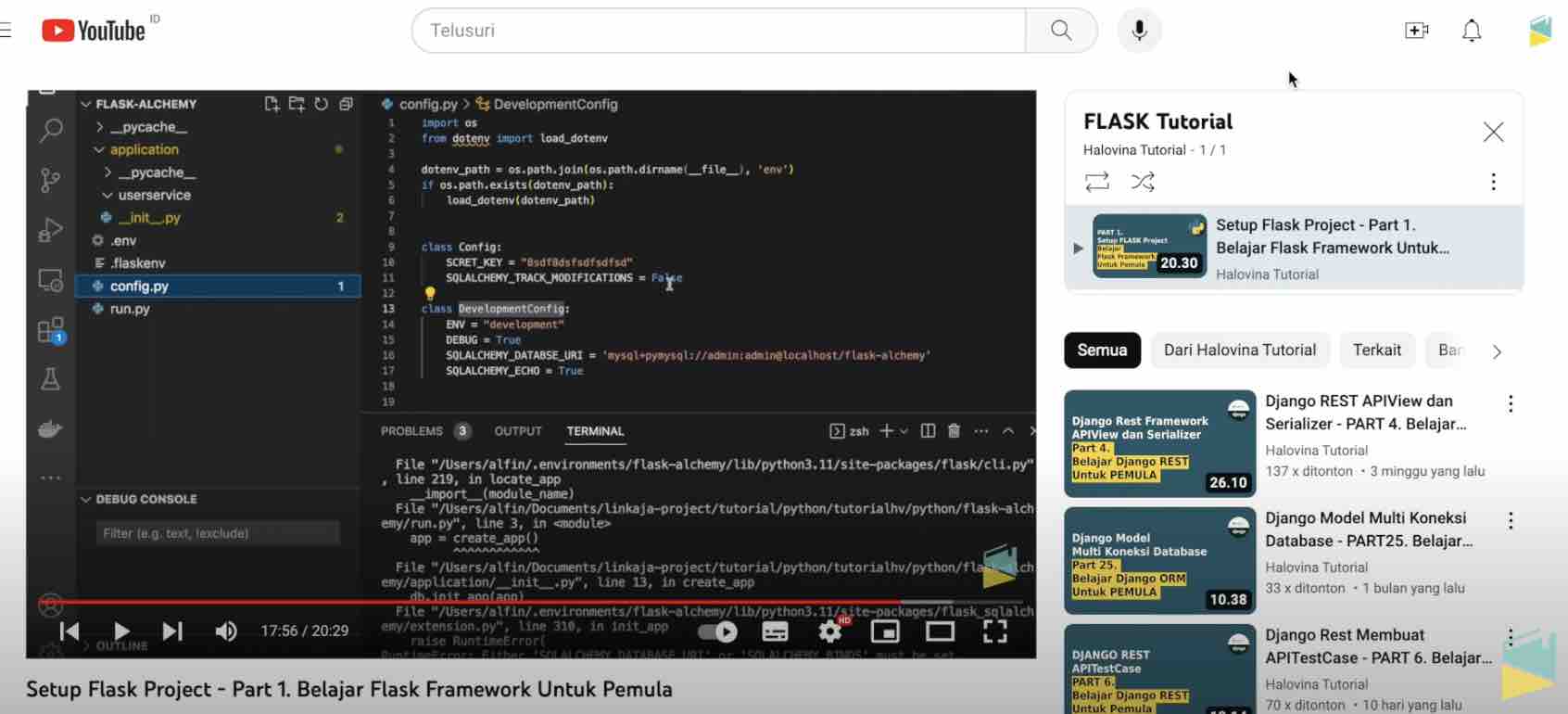Open the Create video icon

coord(1416,31)
